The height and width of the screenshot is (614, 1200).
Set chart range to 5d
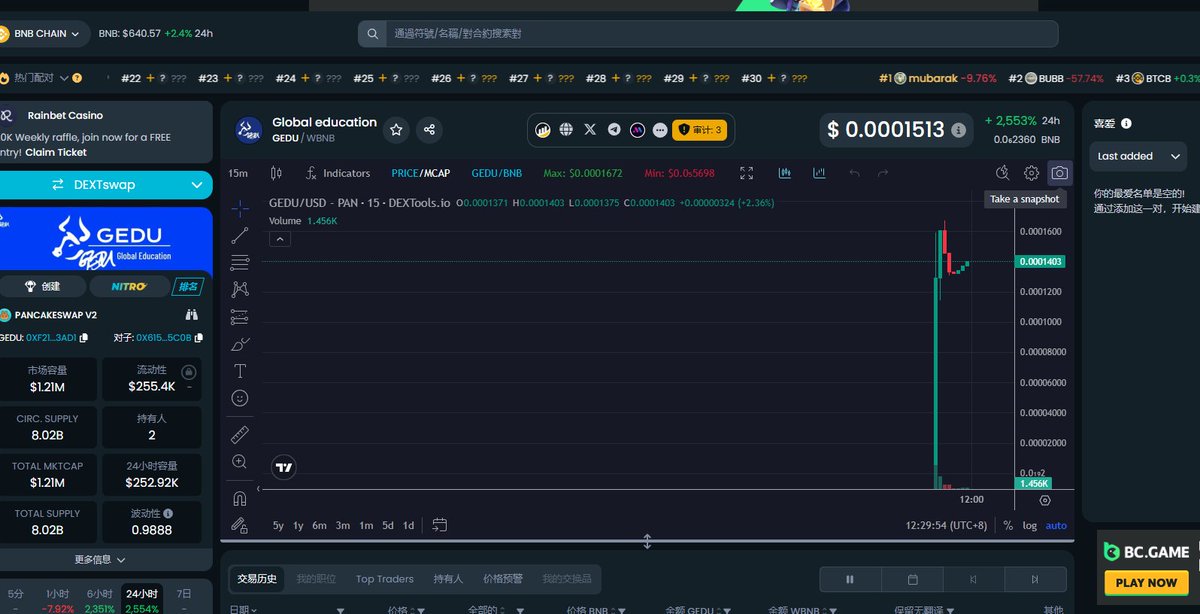(x=387, y=526)
